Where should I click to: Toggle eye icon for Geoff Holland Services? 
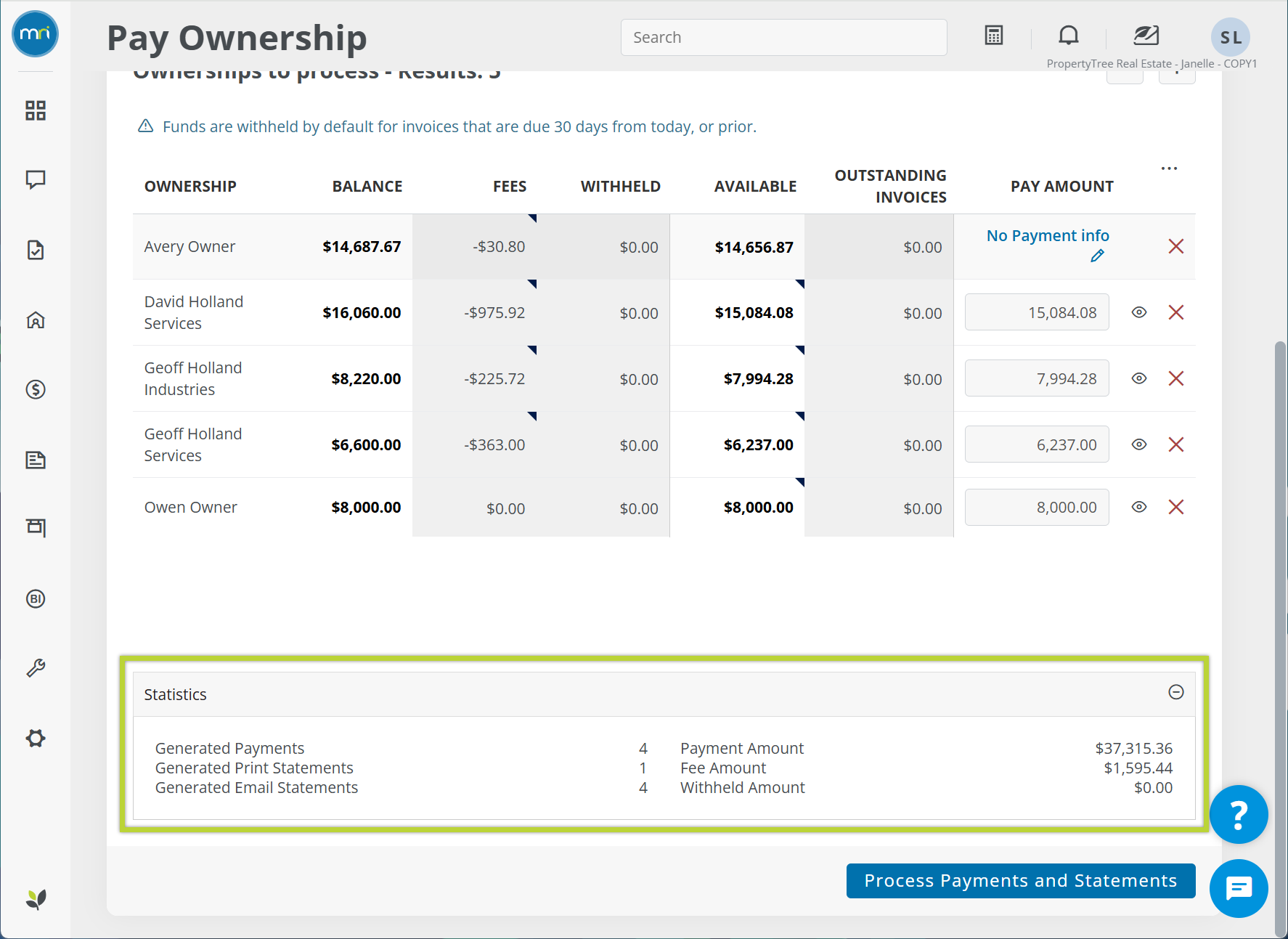coord(1139,444)
